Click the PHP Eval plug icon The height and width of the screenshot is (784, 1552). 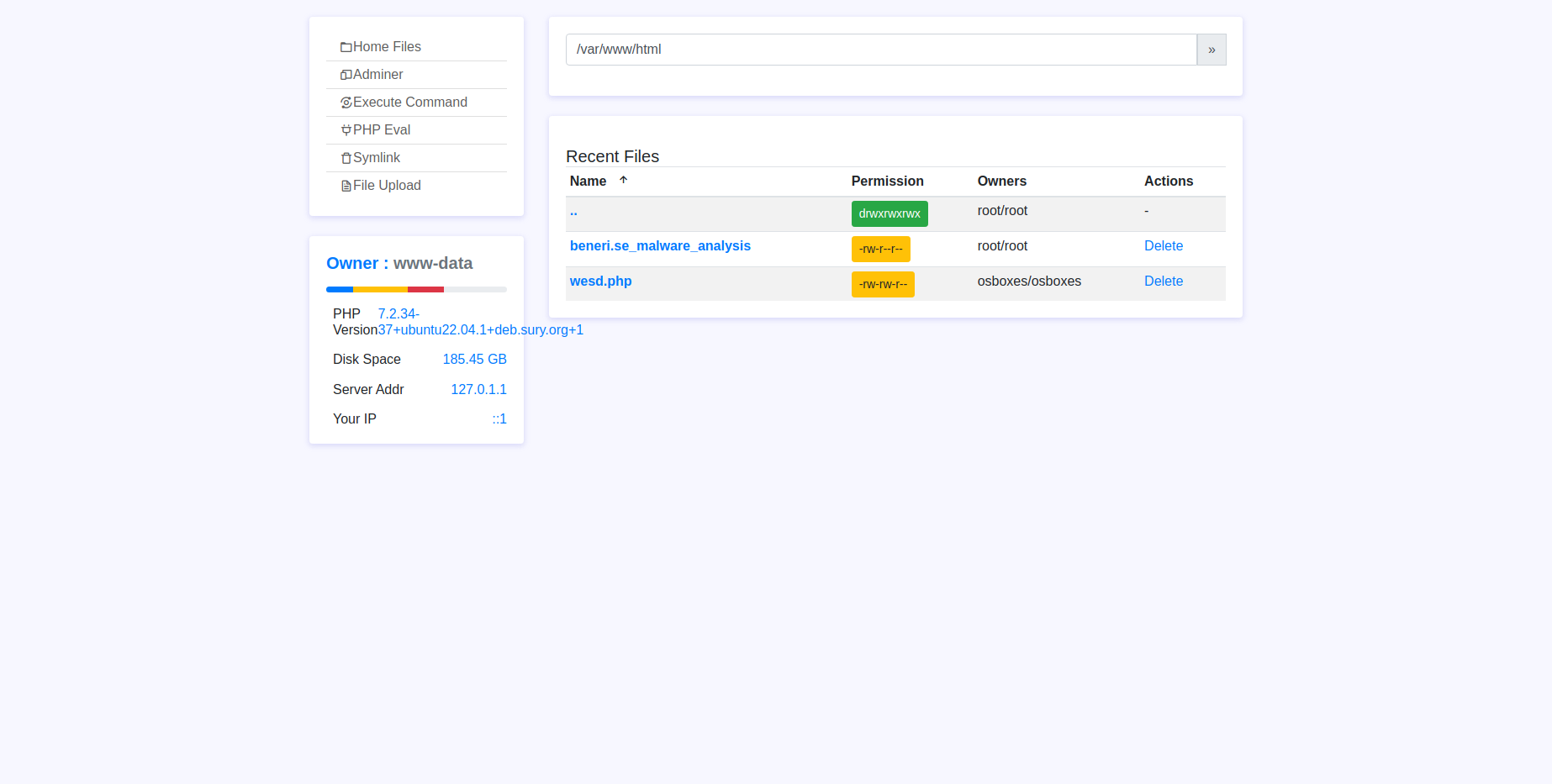click(x=346, y=130)
